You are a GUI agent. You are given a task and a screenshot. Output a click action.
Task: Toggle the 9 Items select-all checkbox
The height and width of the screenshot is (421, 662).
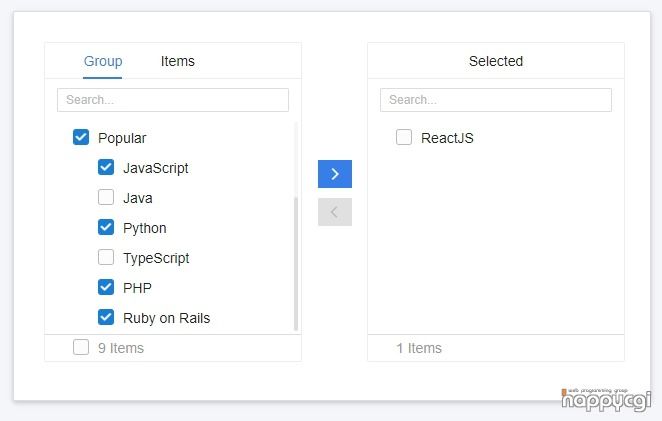click(x=81, y=347)
